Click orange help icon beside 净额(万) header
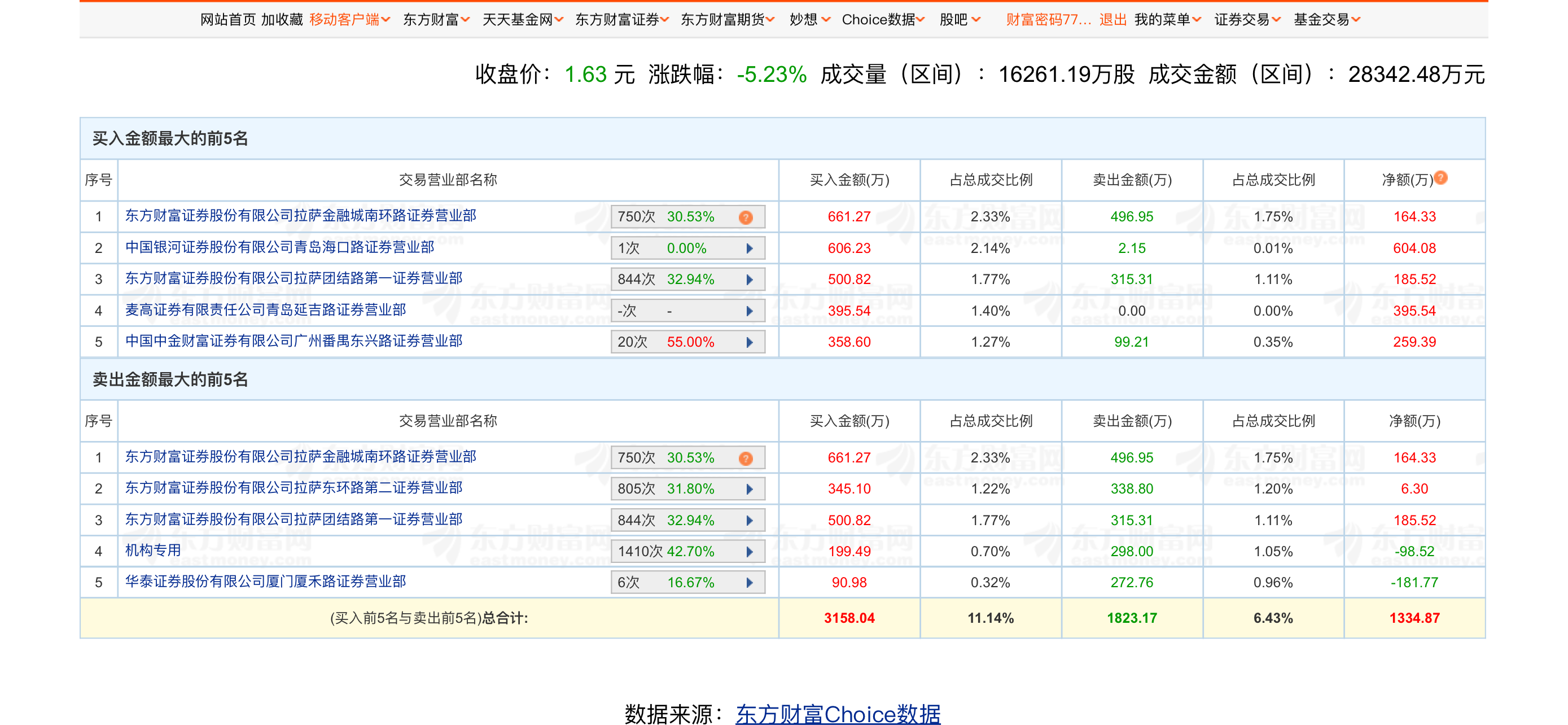Viewport: 1568px width, 725px height. coord(1440,177)
